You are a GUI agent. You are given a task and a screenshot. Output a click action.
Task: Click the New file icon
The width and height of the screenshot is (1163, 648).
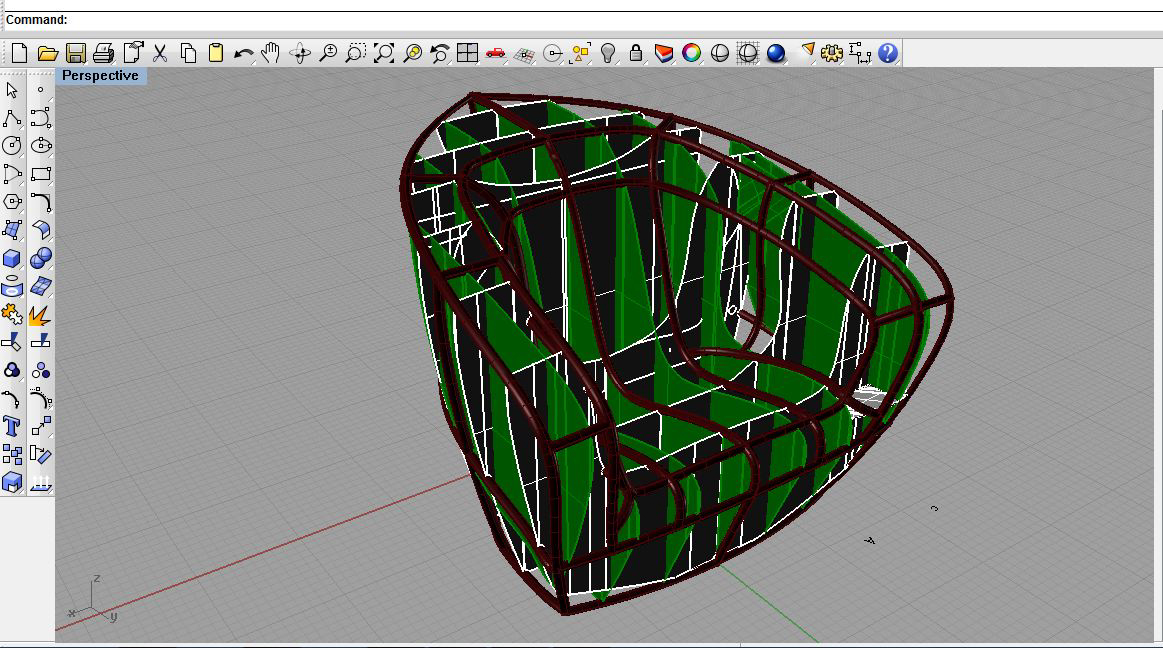20,53
